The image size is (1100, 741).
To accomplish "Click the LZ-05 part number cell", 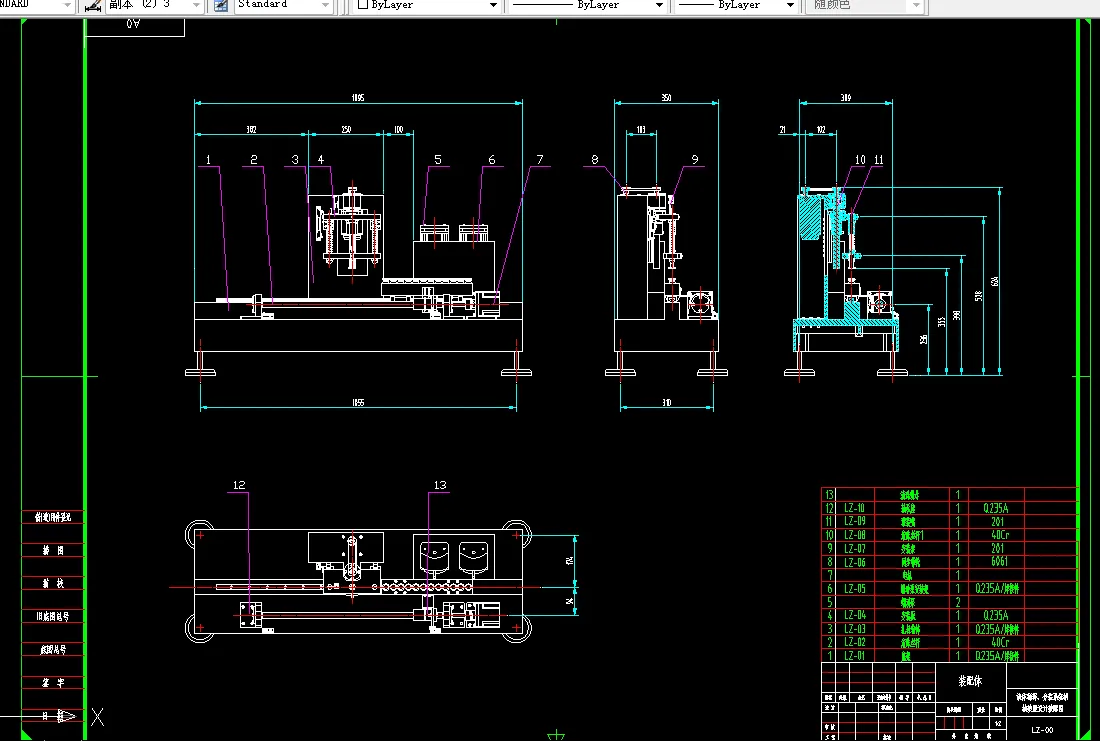I will pos(854,589).
